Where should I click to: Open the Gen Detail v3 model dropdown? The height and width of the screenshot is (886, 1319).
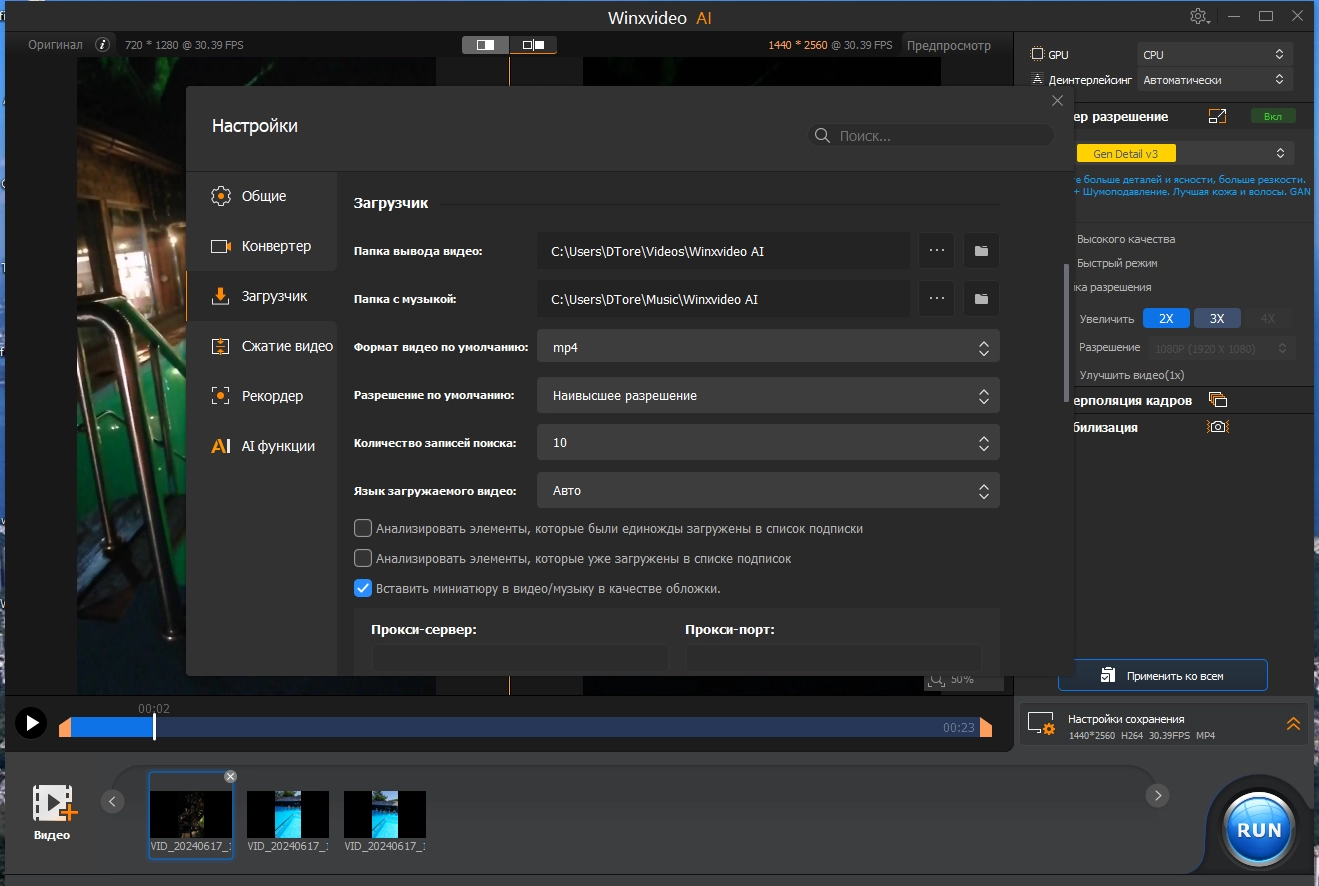(x=1181, y=154)
